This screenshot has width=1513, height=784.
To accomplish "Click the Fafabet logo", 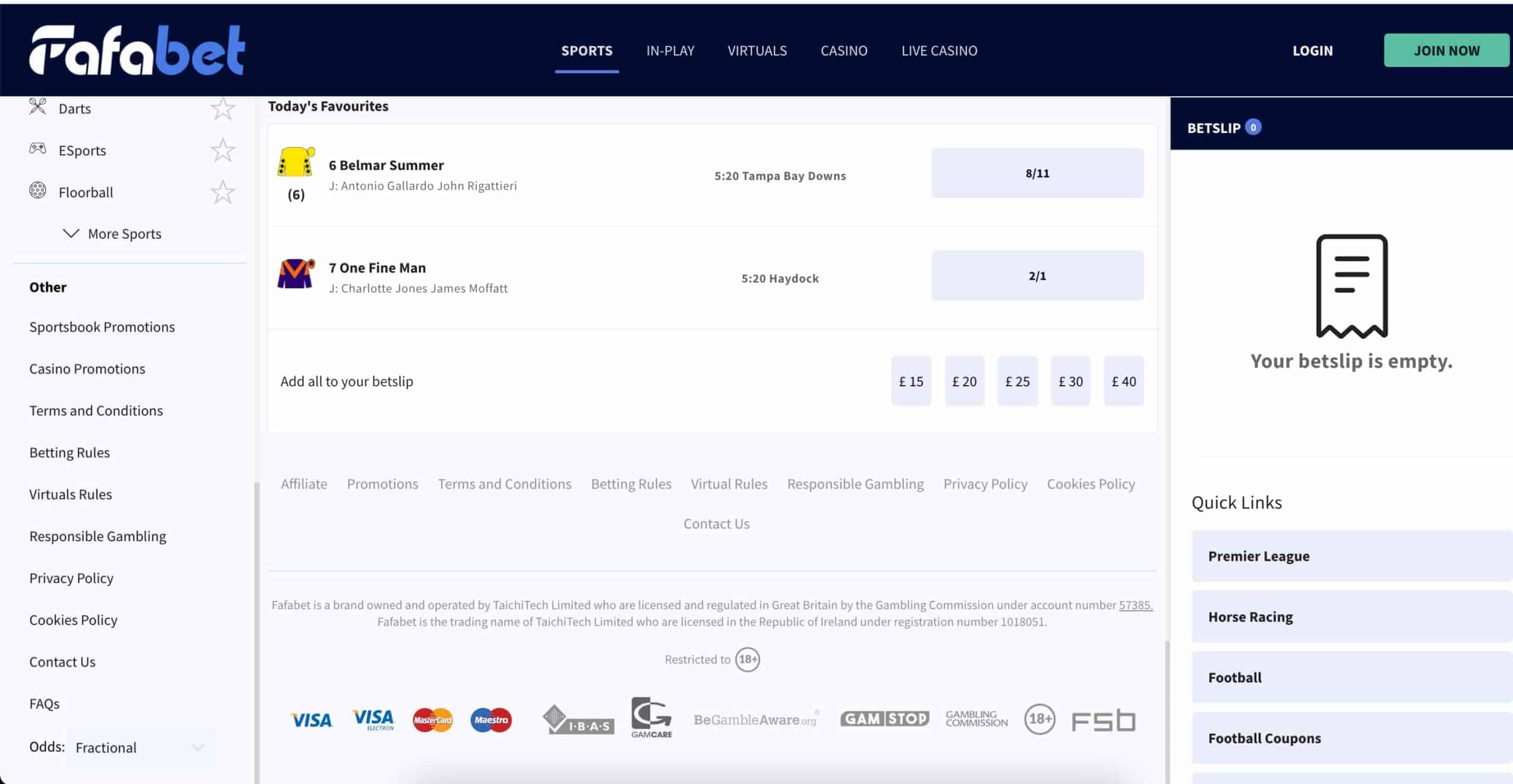I will pos(137,50).
